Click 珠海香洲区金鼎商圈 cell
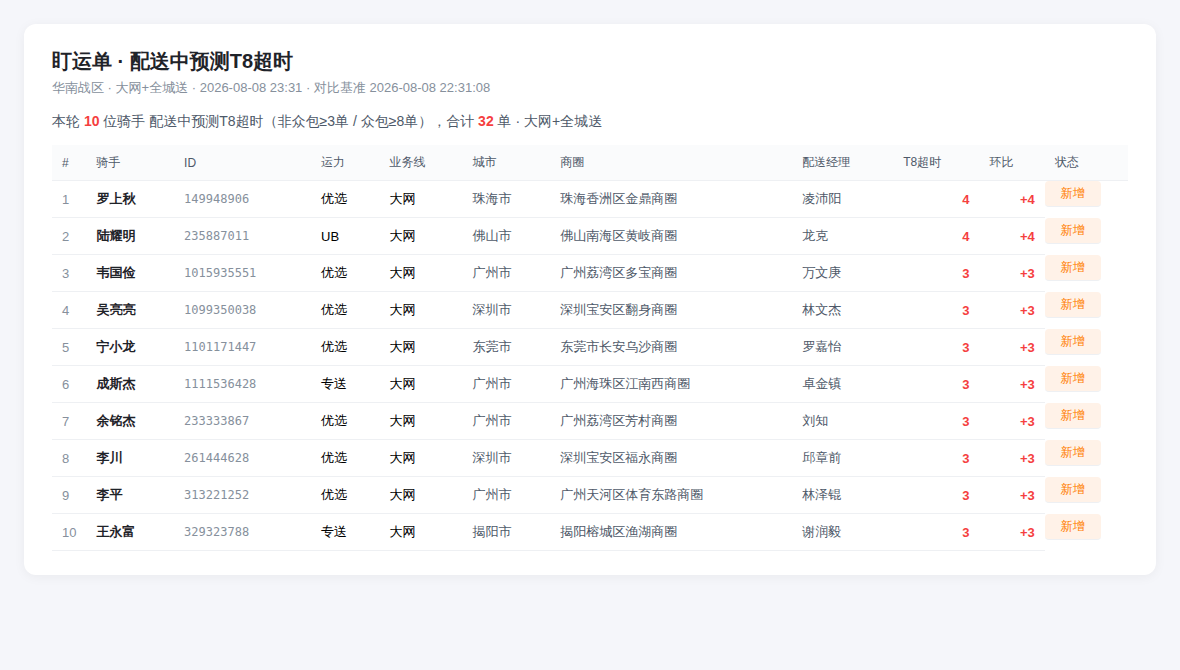Viewport: 1180px width, 670px height. point(619,199)
